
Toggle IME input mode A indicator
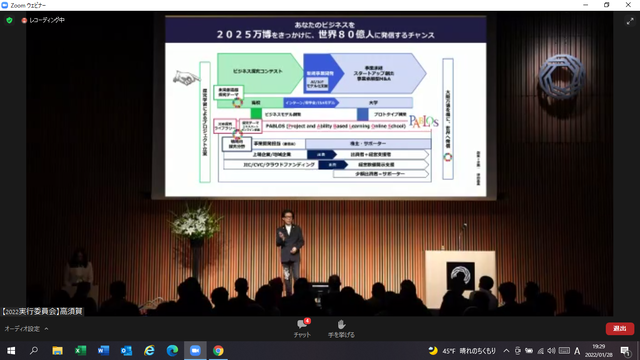pos(577,351)
